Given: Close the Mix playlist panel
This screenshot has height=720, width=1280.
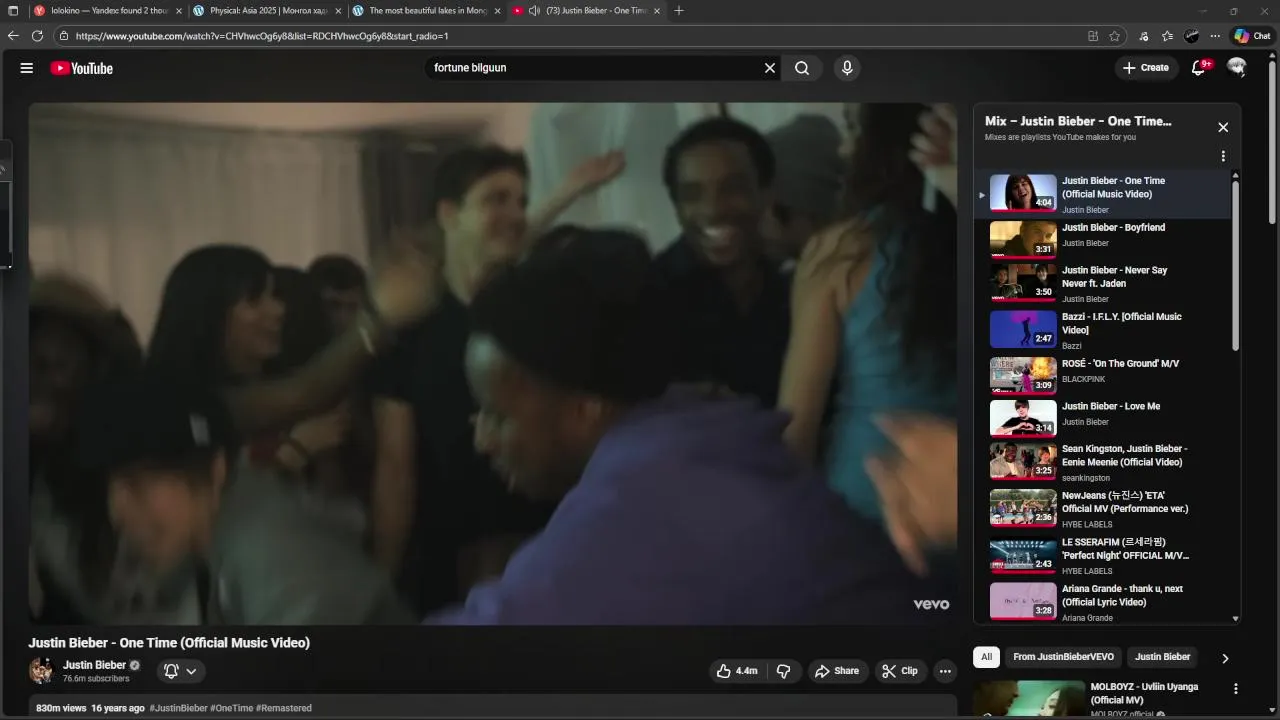Looking at the screenshot, I should click(x=1223, y=127).
